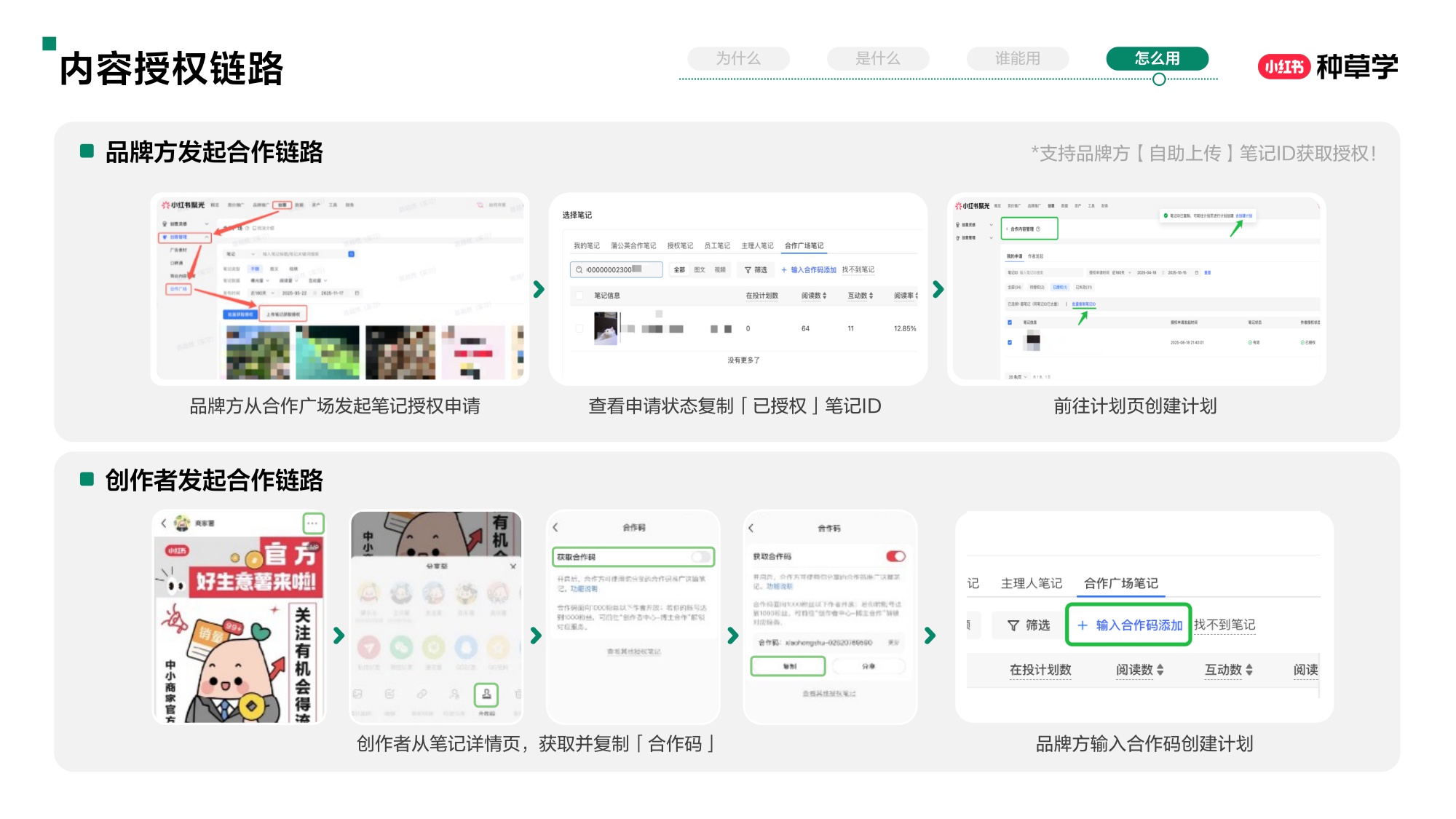The image size is (1456, 819).
Task: Turn off the red 获取合作码 switch
Action: point(895,556)
